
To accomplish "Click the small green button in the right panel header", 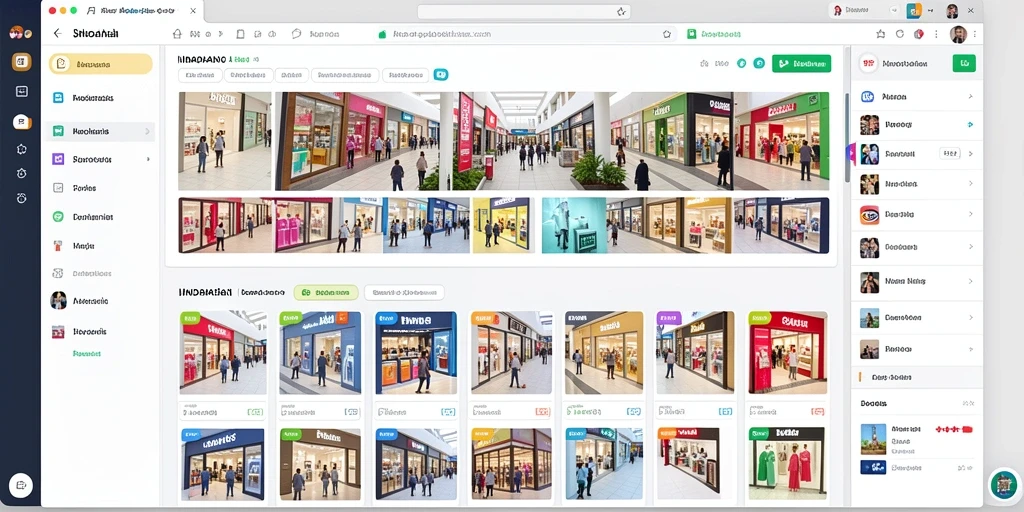I will pos(964,63).
